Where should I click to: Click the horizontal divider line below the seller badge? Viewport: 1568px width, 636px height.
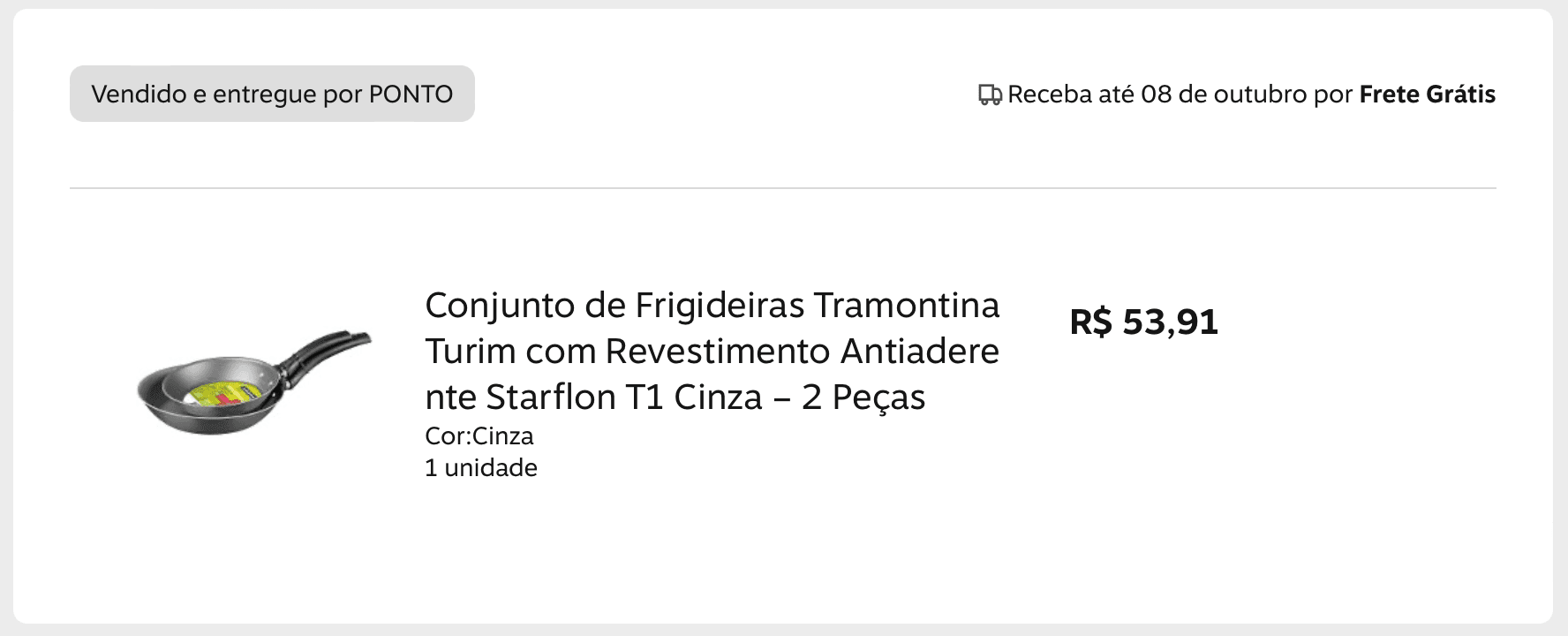coord(783,188)
